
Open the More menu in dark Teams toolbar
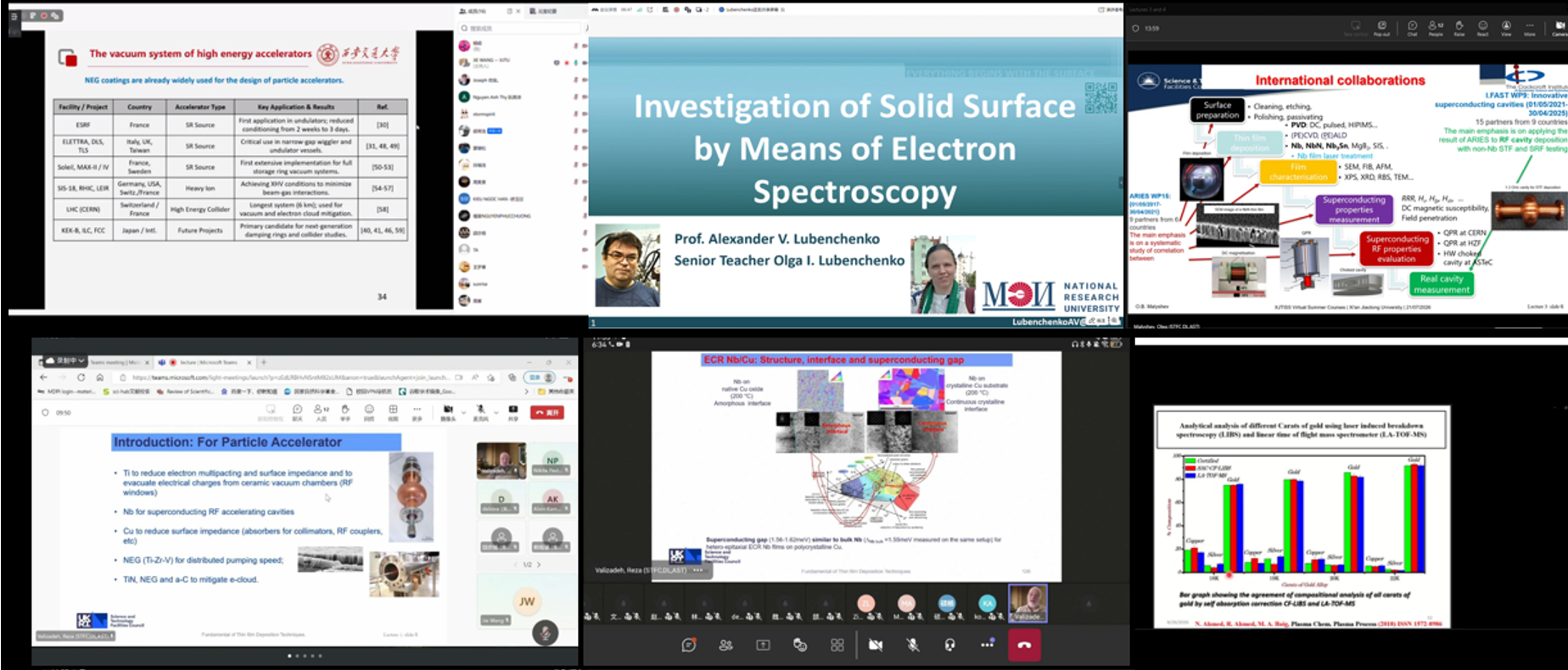coord(1529,27)
